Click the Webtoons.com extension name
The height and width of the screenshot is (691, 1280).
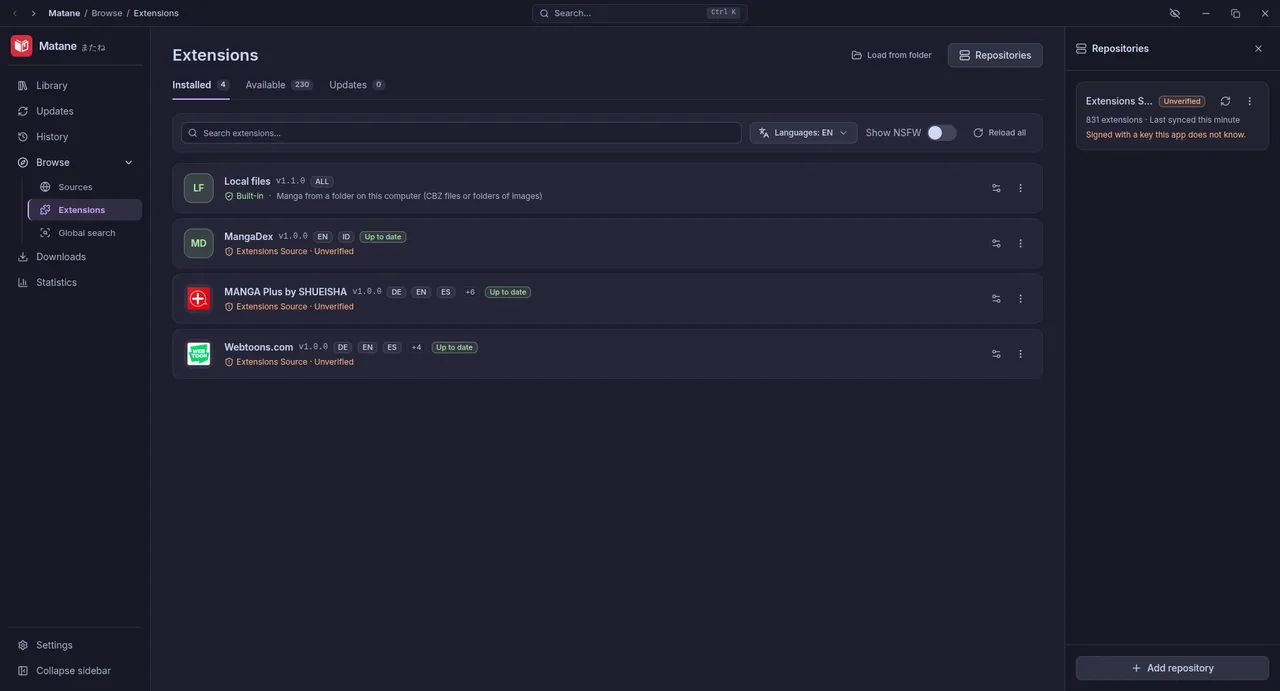coord(258,347)
